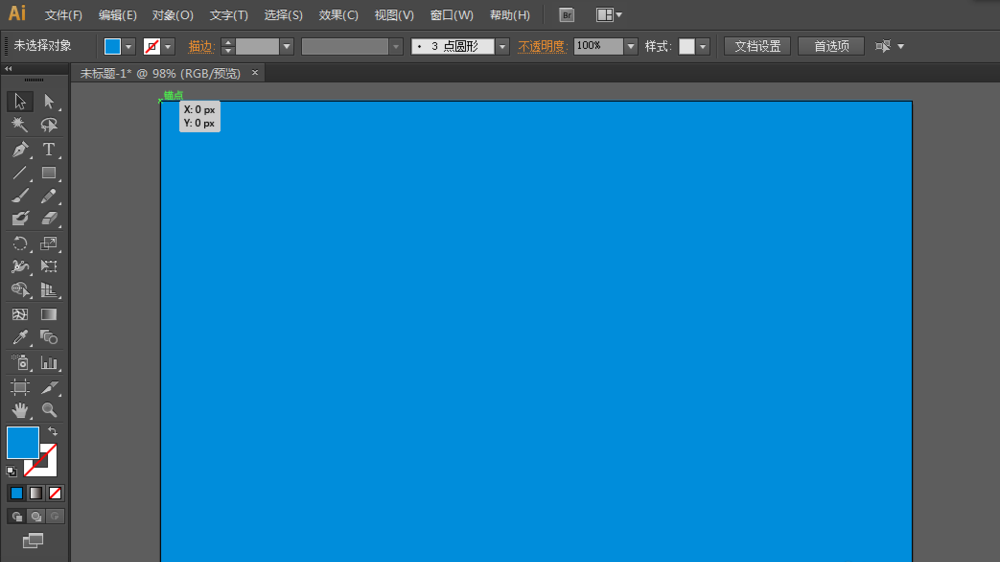Set paint type to None

[x=55, y=493]
